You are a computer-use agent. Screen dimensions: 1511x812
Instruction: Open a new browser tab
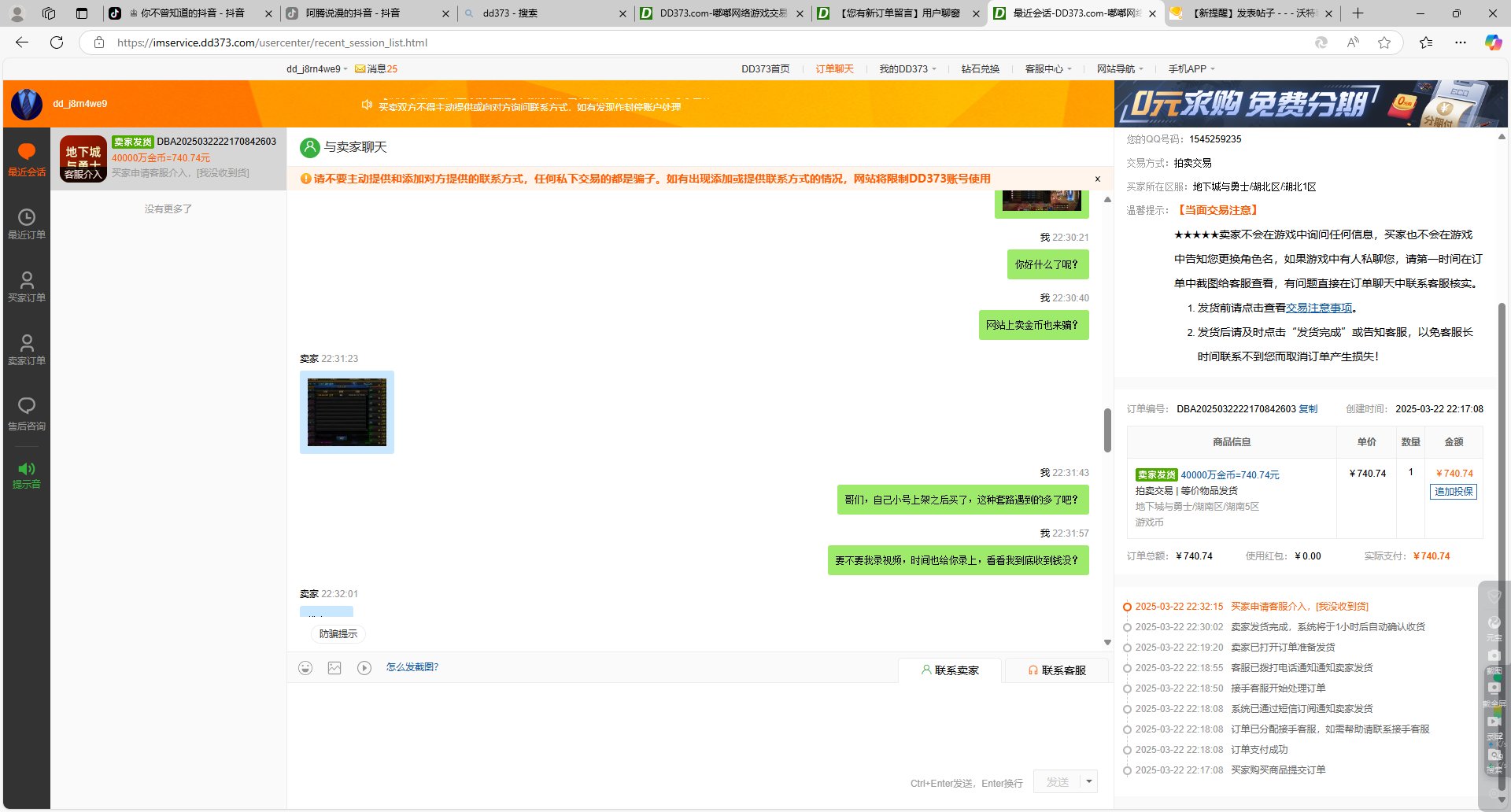1358,13
